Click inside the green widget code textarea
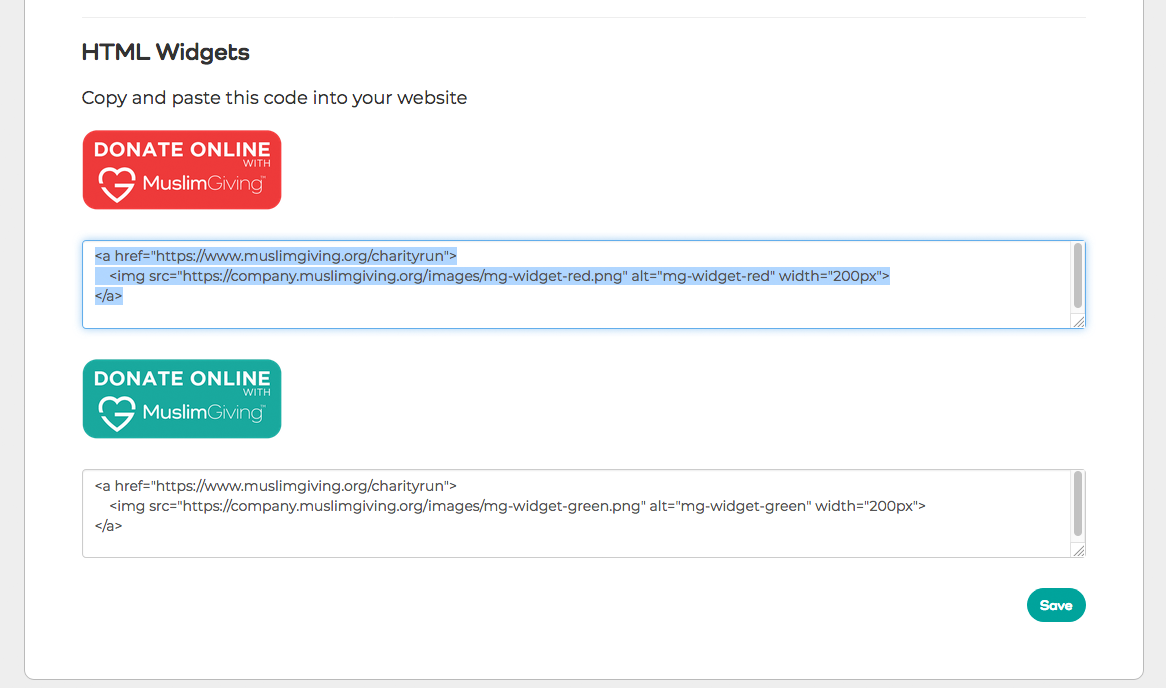 [x=584, y=513]
